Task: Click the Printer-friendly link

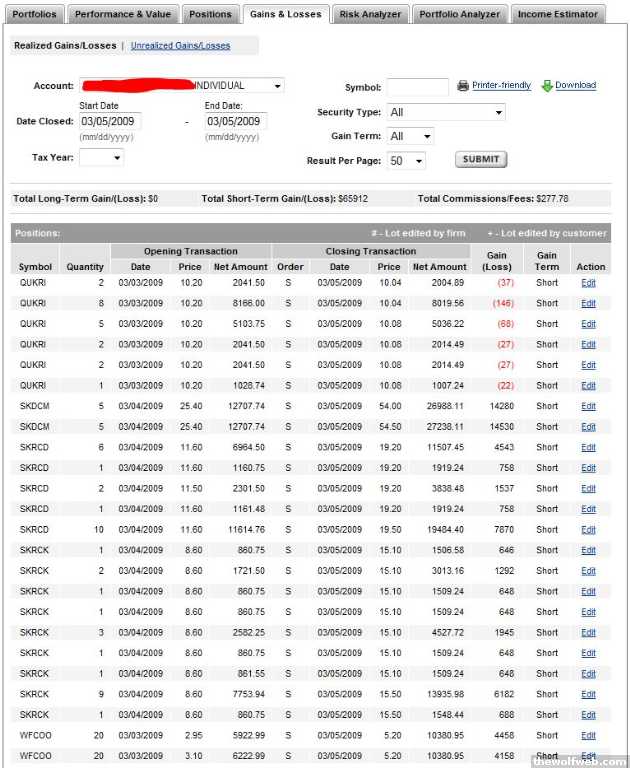Action: (x=501, y=86)
